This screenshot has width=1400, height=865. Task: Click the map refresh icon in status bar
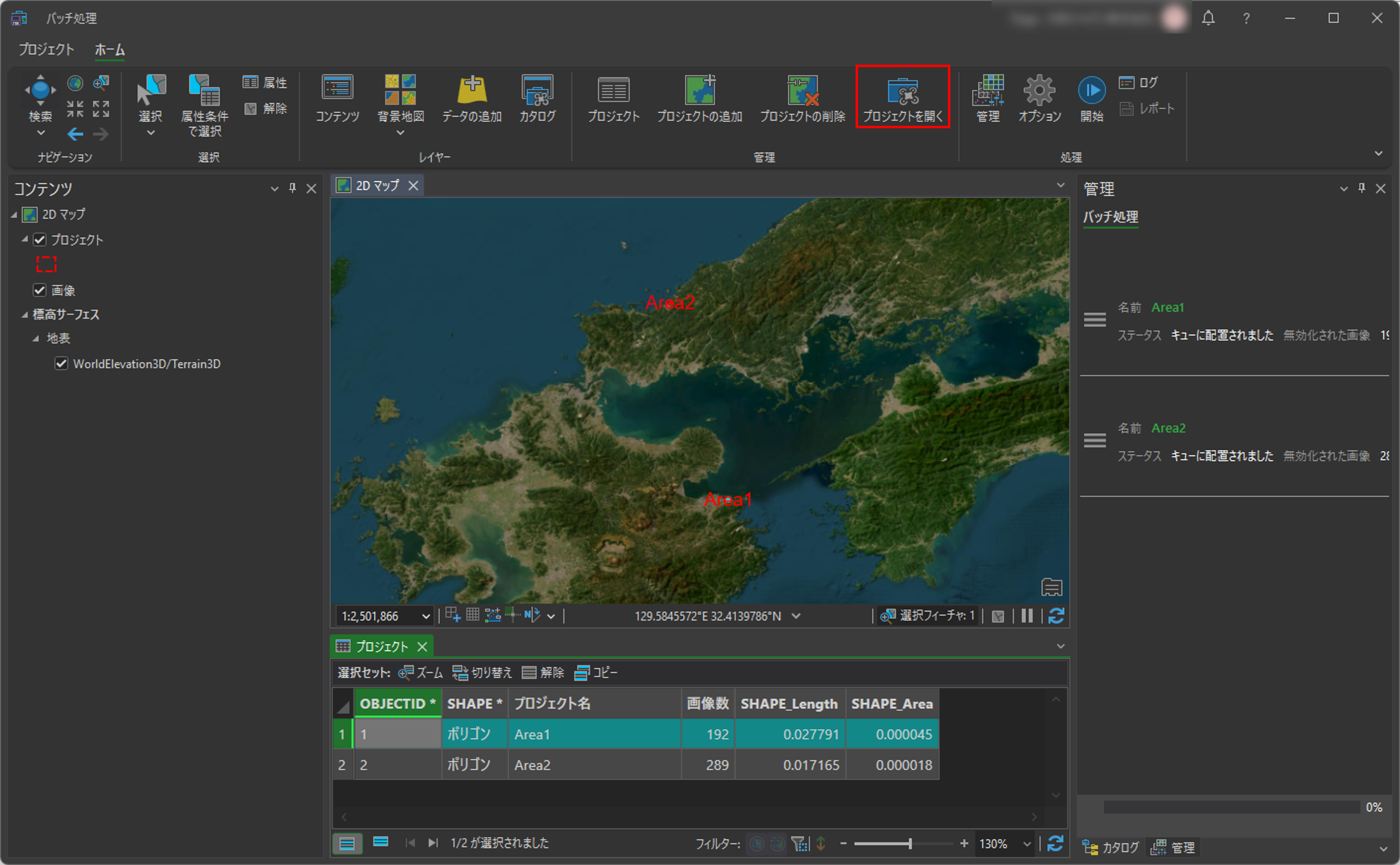coord(1056,616)
